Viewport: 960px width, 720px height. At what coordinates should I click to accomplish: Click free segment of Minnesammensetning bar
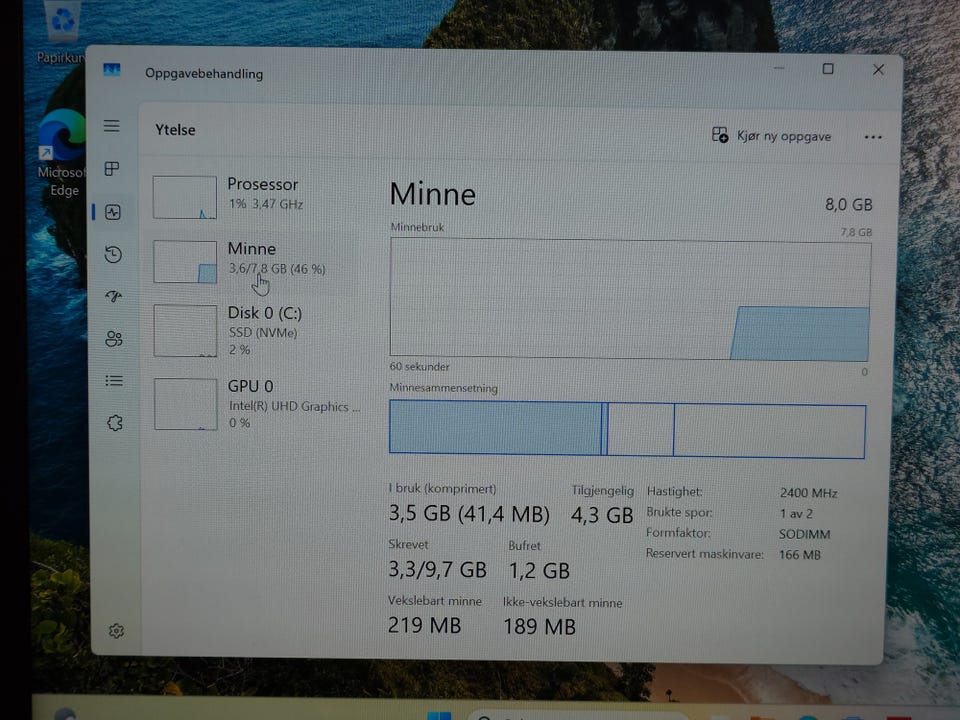click(x=770, y=431)
